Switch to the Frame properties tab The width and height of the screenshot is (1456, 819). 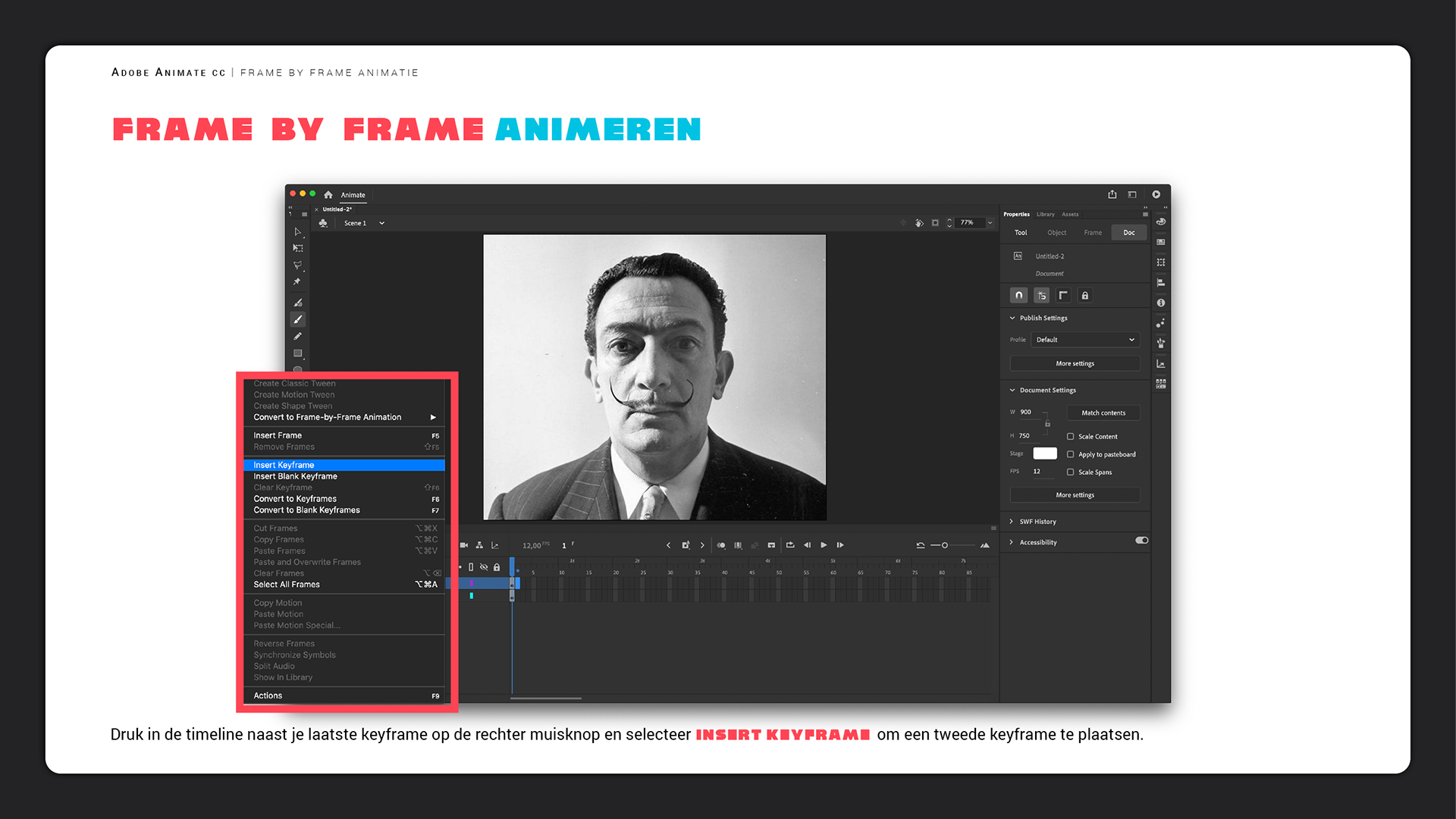pyautogui.click(x=1093, y=233)
